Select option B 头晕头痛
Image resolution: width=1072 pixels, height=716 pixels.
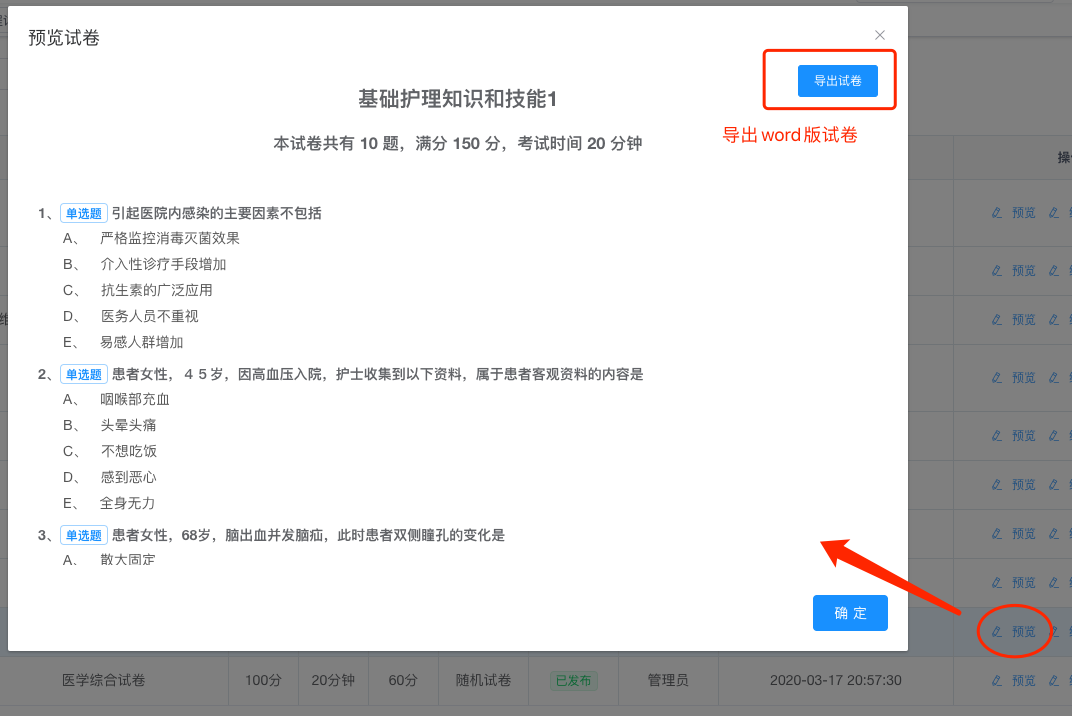point(128,425)
